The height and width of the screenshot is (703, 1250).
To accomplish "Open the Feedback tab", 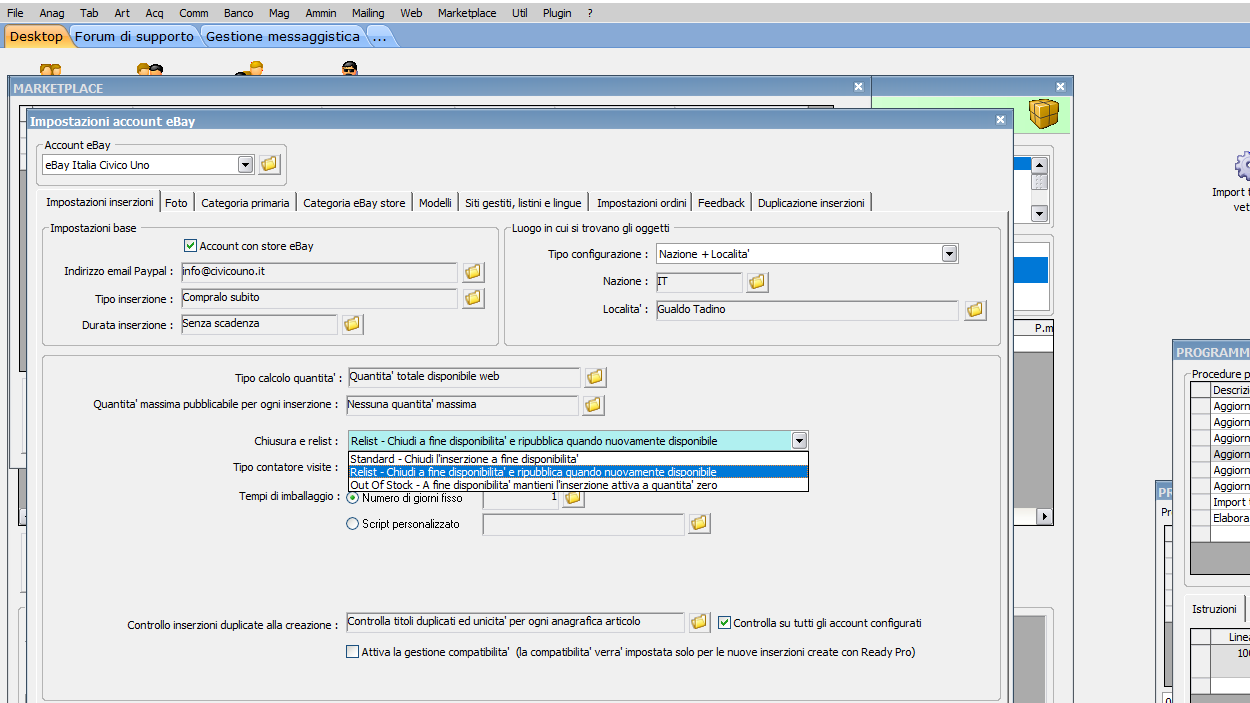I will click(x=721, y=203).
